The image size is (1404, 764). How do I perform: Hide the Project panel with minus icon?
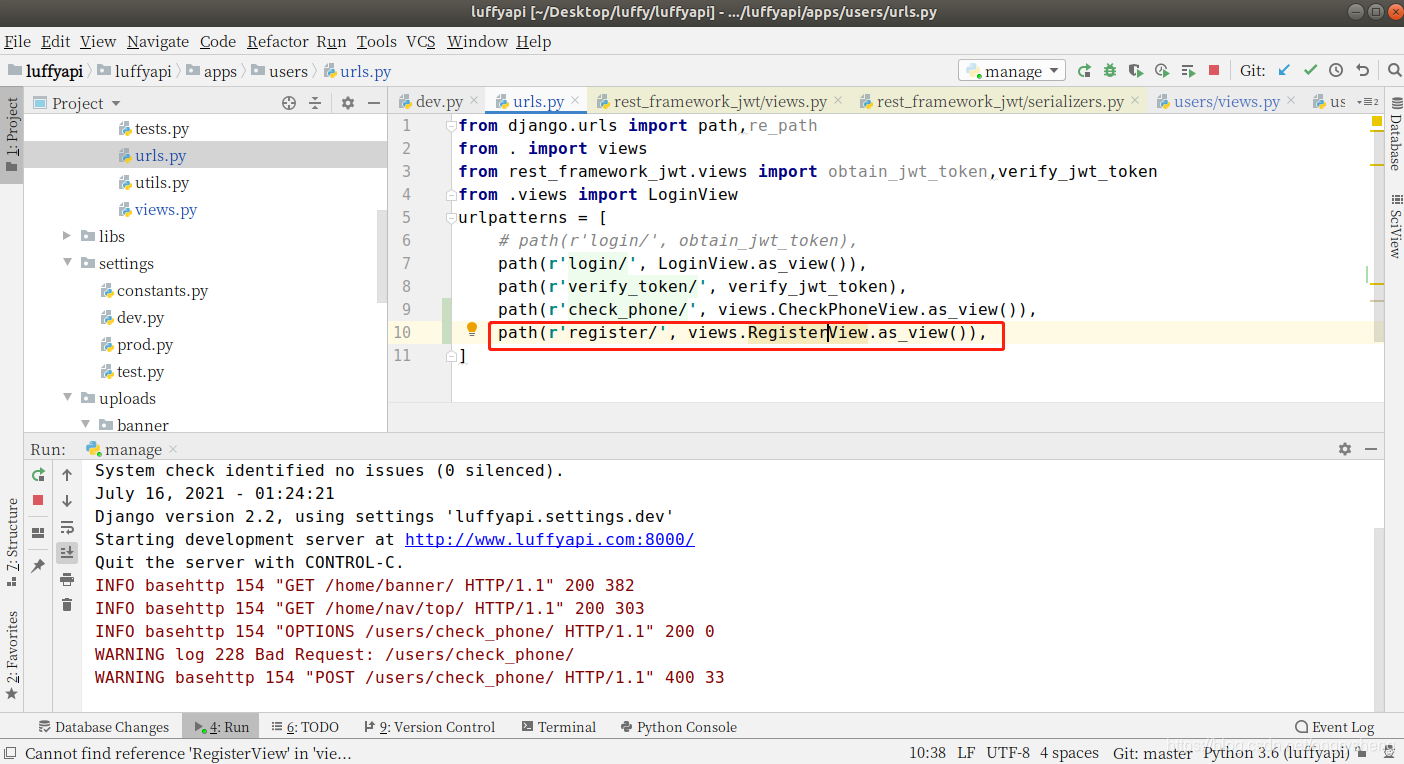(374, 102)
